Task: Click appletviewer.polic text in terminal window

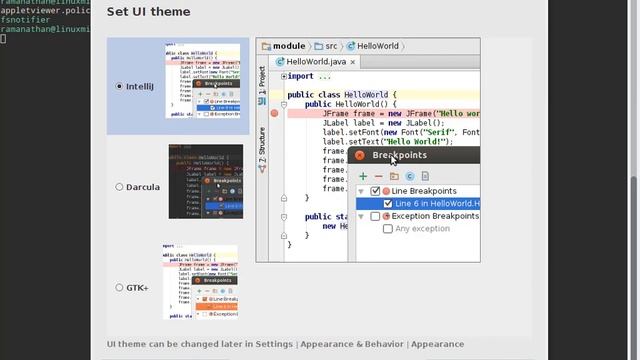Action: (45, 10)
